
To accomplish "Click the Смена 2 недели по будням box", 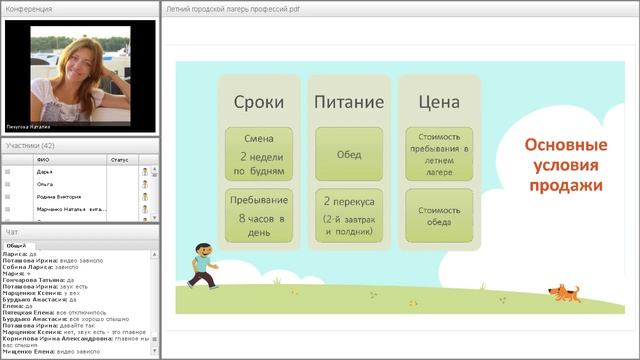I will click(259, 154).
